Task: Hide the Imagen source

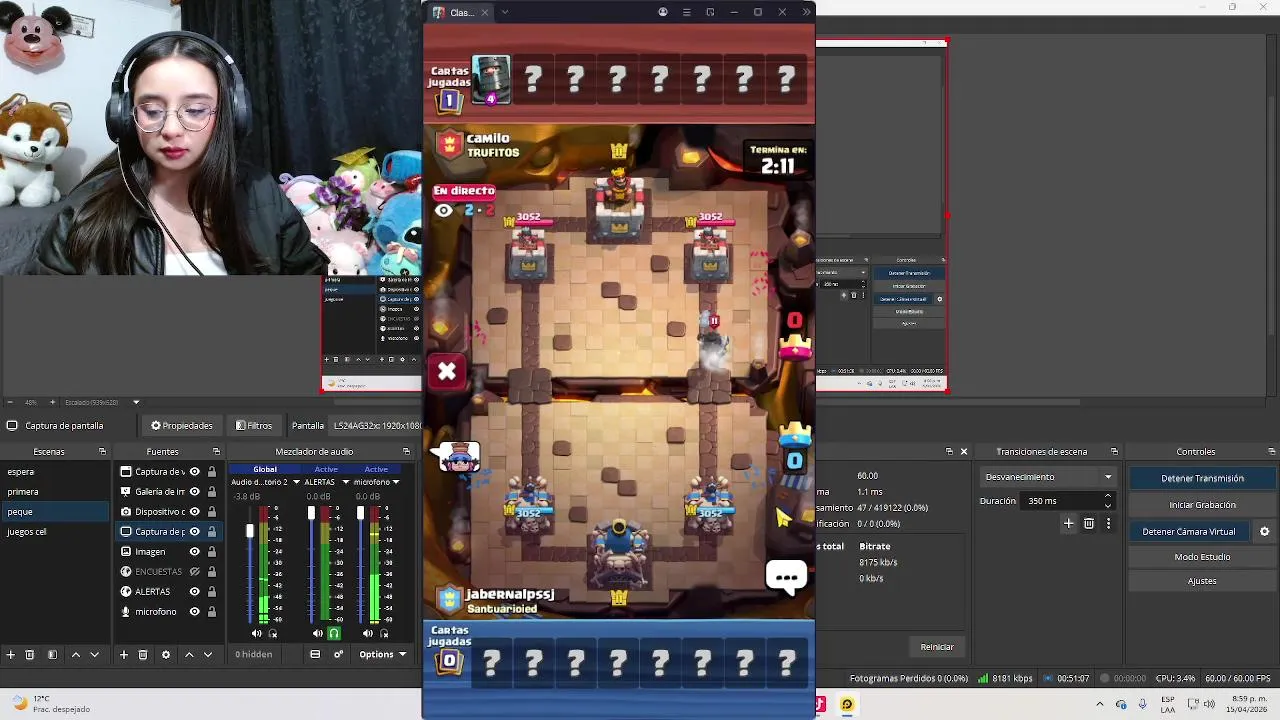Action: (x=195, y=551)
